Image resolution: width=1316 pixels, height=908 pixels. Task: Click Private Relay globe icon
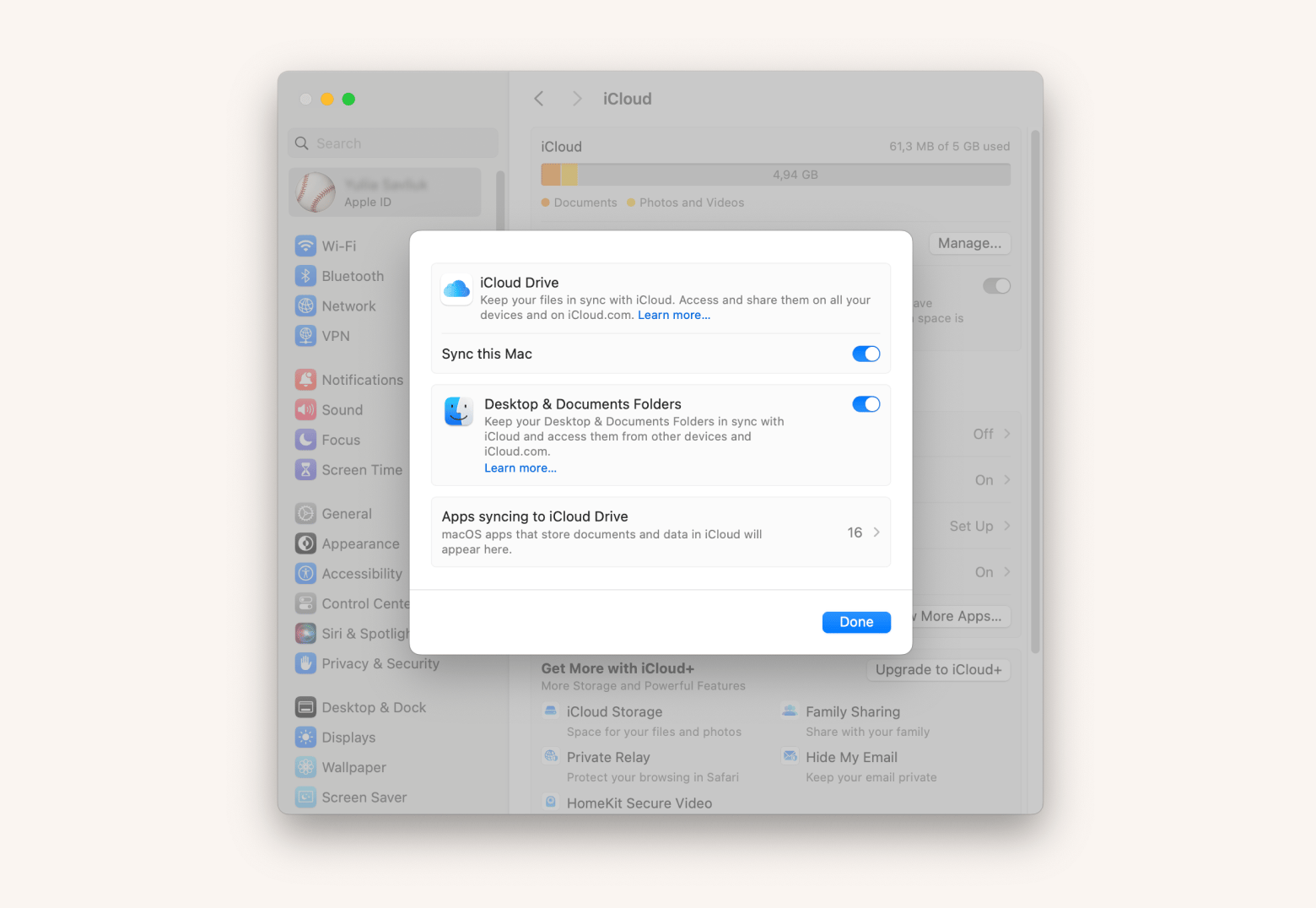(551, 756)
